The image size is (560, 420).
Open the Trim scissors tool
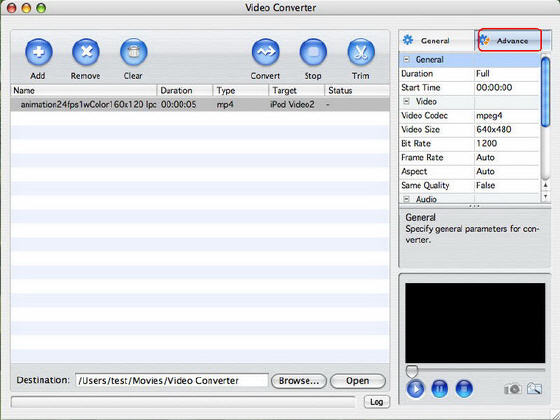tap(361, 52)
